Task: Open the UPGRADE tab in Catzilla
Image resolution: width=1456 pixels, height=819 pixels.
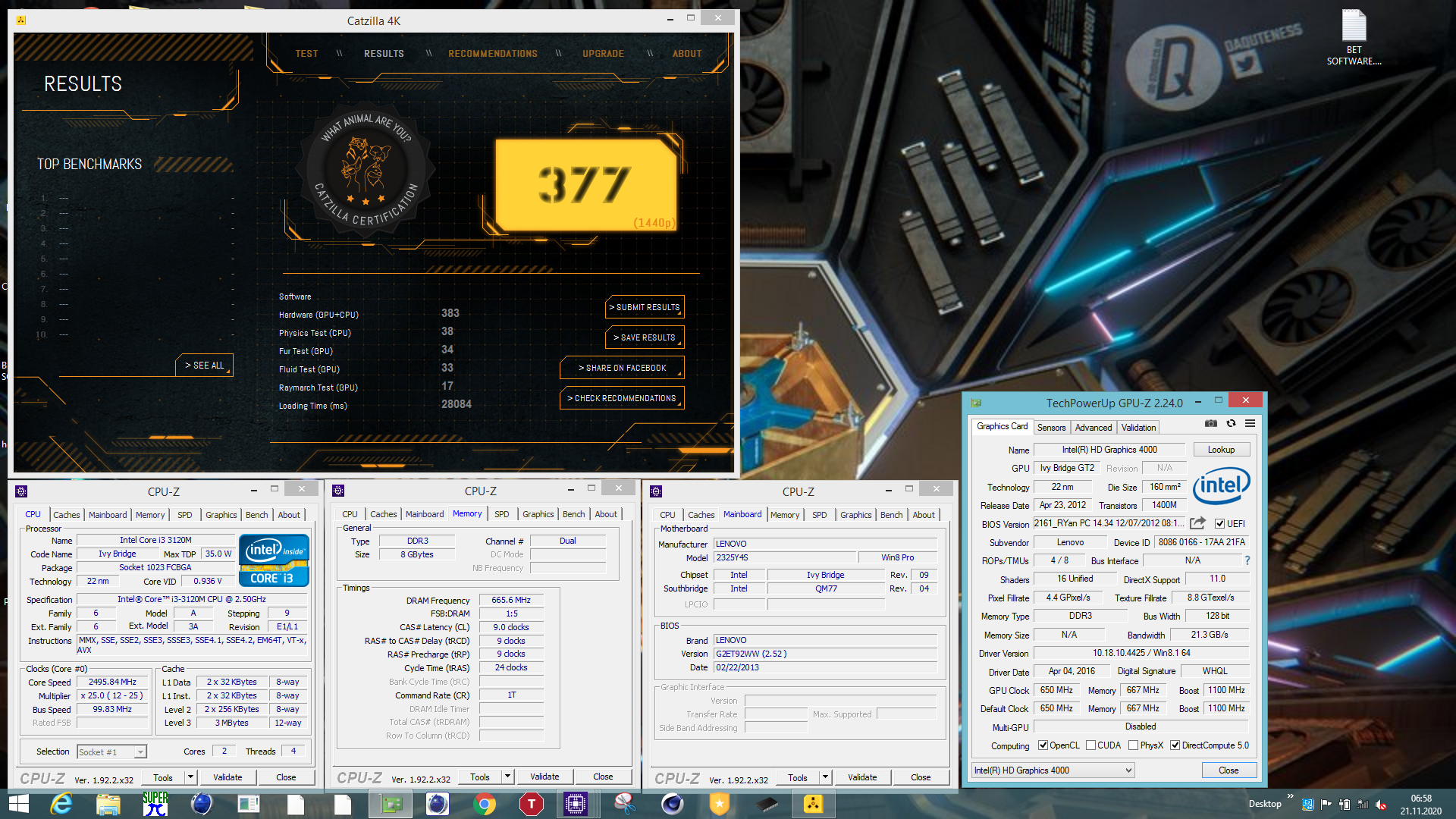Action: tap(603, 54)
